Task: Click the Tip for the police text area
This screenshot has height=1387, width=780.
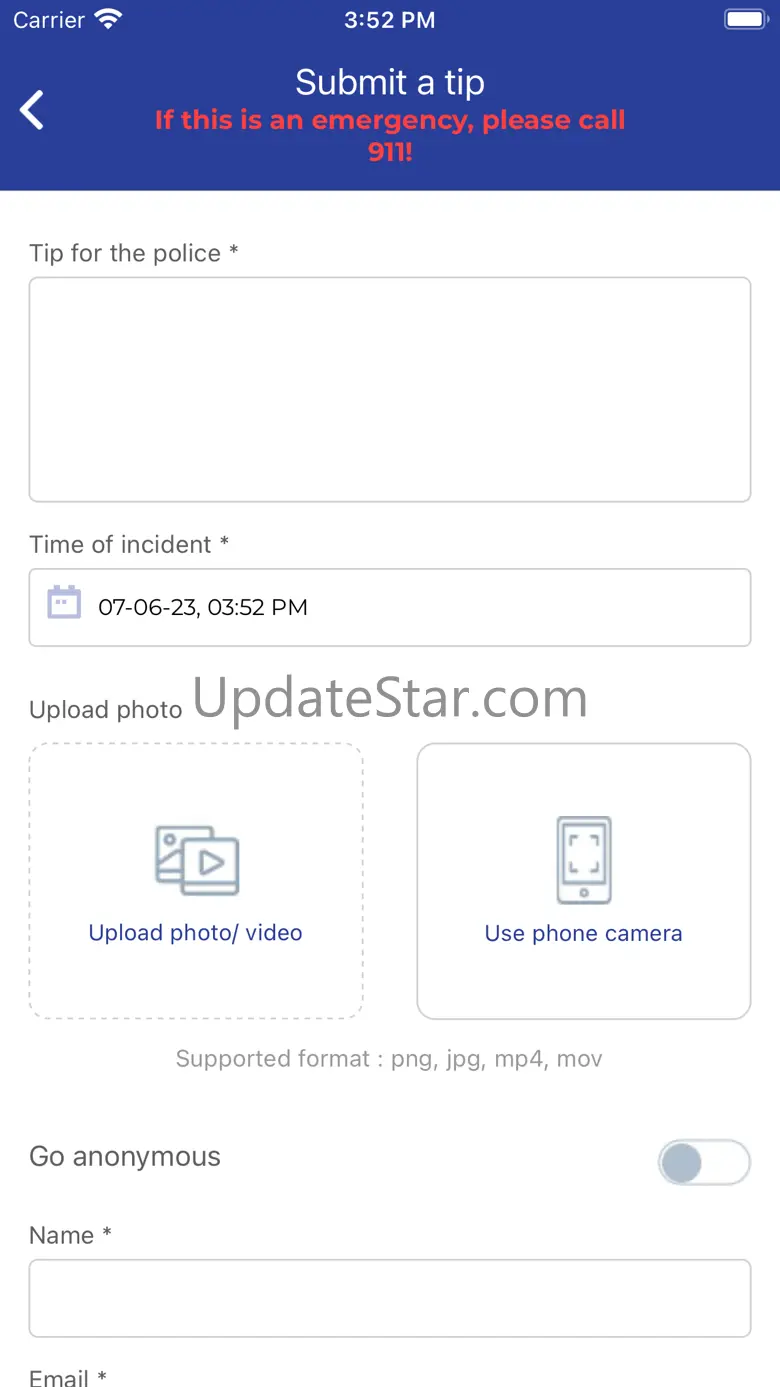Action: tap(390, 389)
